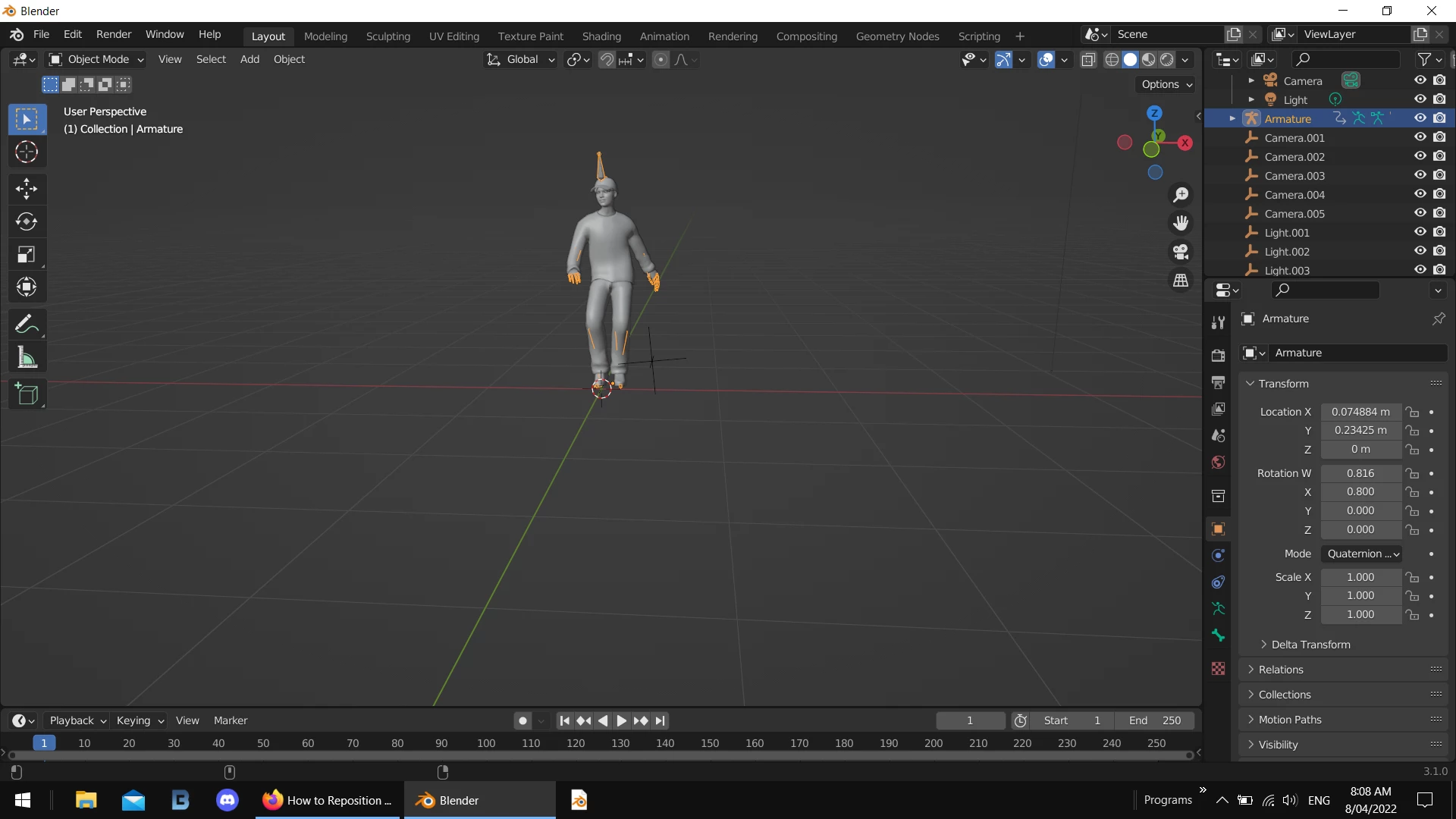Switch to the Sculpting workspace tab
Image resolution: width=1456 pixels, height=819 pixels.
(388, 36)
